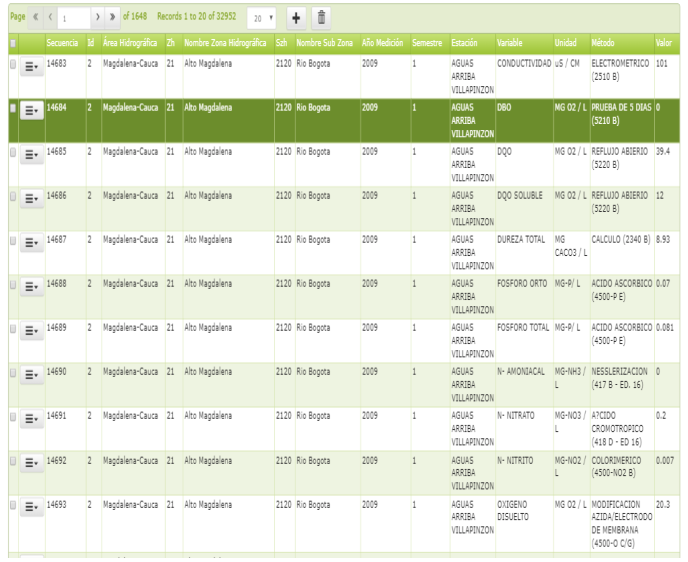Check the row 14693 checkbox
The image size is (688, 562).
[13, 505]
